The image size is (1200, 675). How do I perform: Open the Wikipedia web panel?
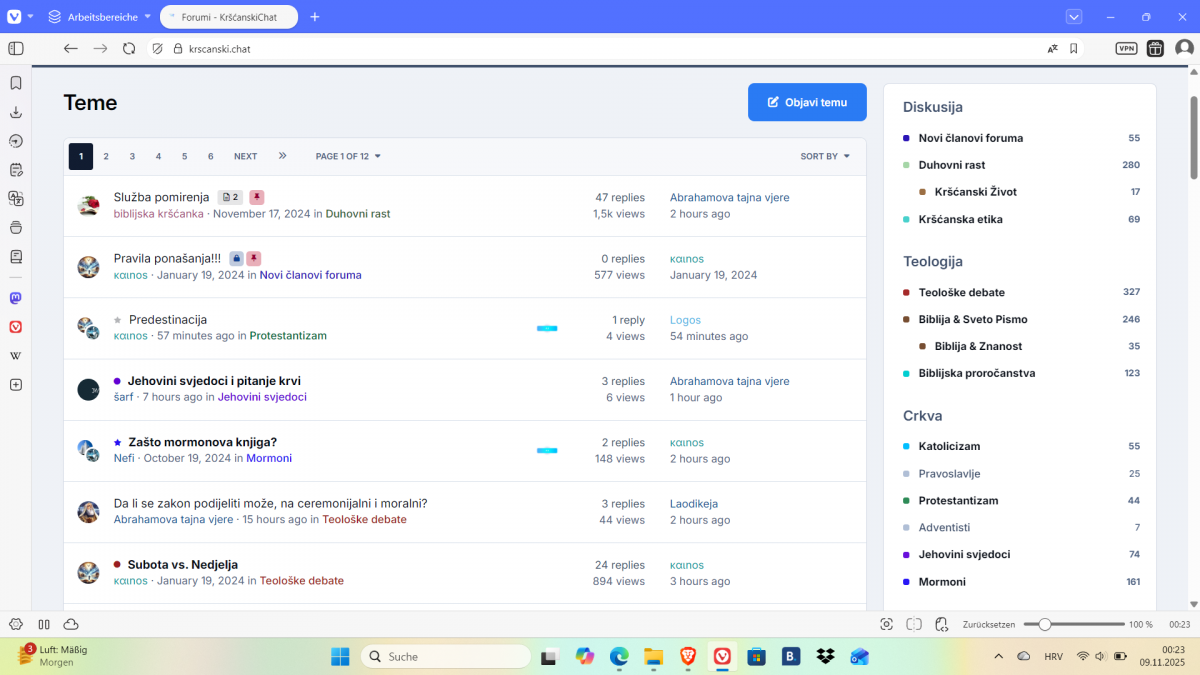pyautogui.click(x=16, y=355)
